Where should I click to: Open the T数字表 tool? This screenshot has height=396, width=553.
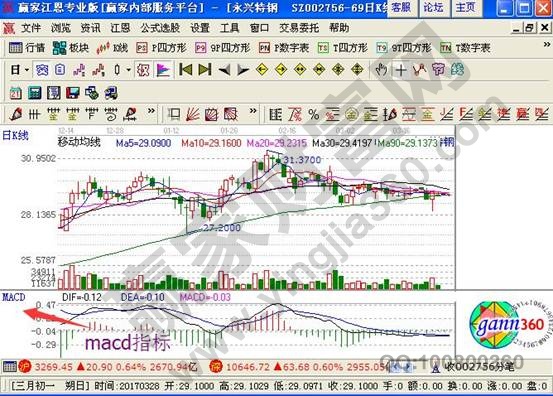(465, 48)
